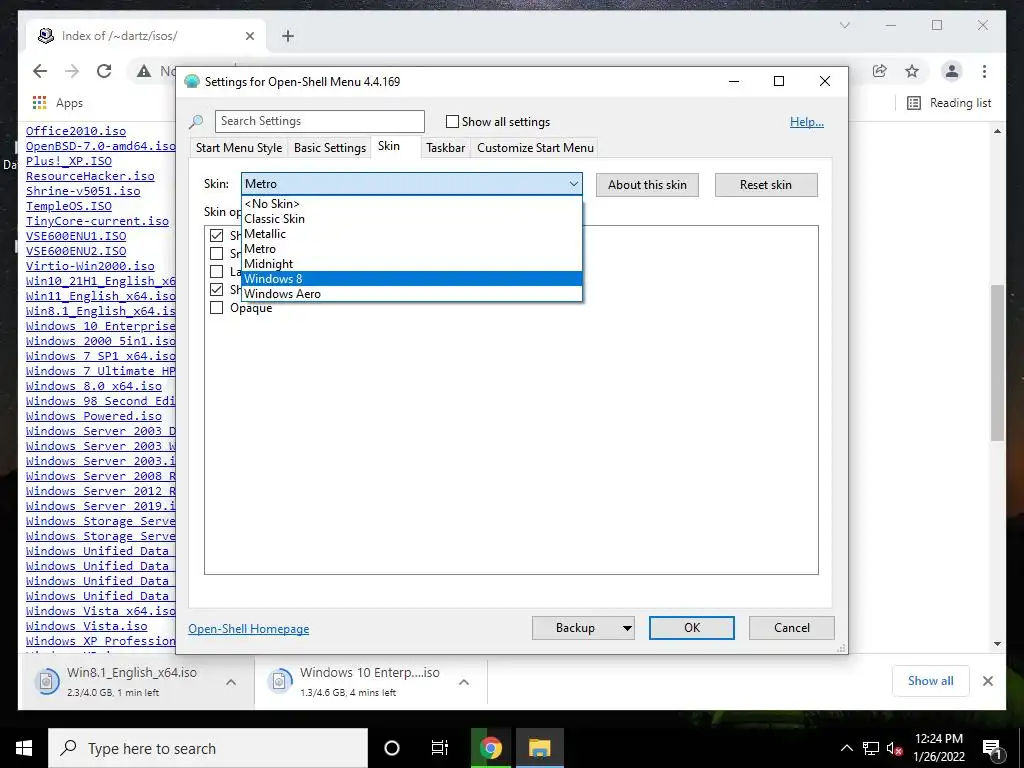This screenshot has width=1024, height=768.
Task: Click About this skin button
Action: 647,185
